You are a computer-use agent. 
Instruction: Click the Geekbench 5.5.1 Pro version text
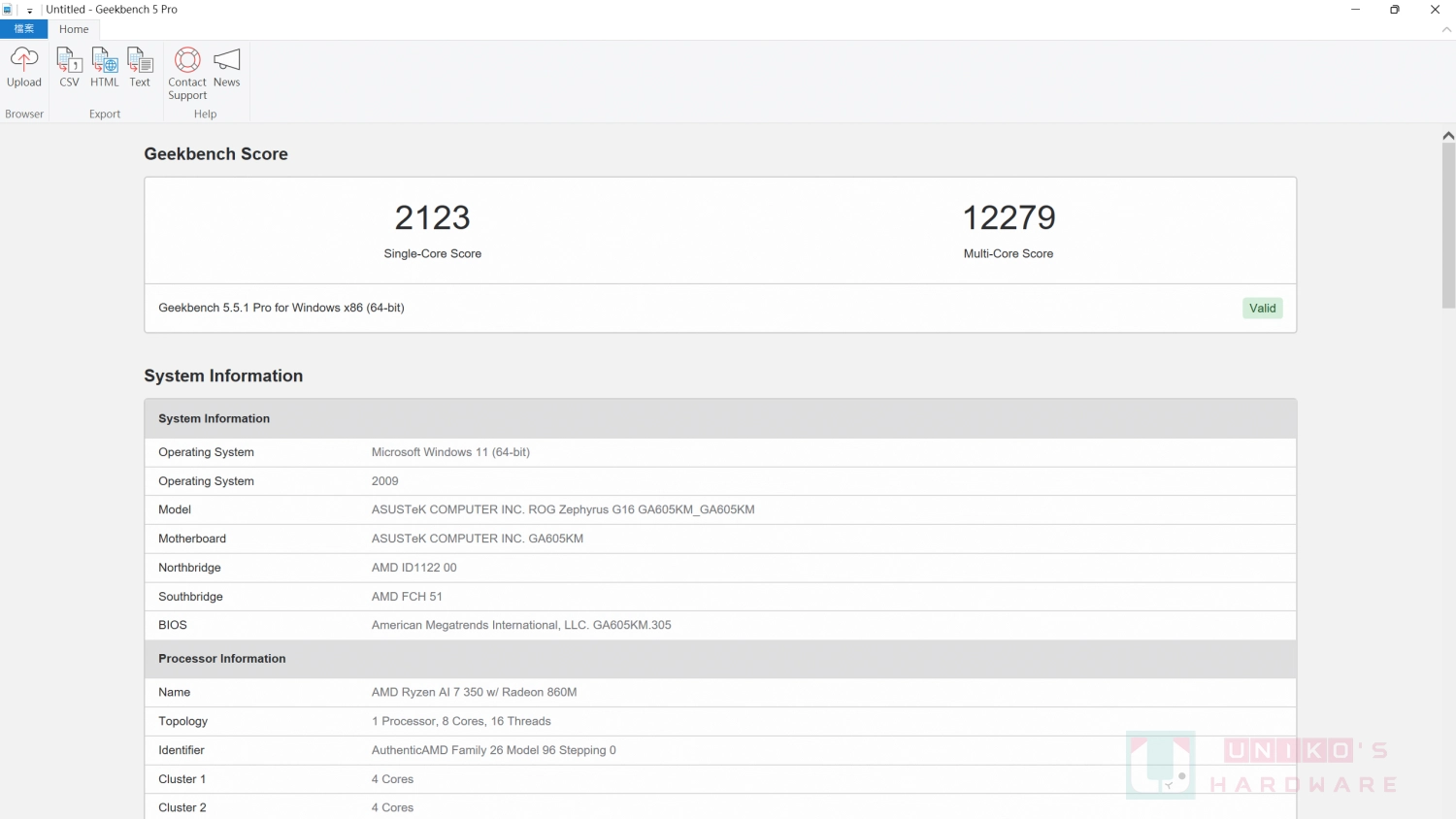pyautogui.click(x=281, y=308)
